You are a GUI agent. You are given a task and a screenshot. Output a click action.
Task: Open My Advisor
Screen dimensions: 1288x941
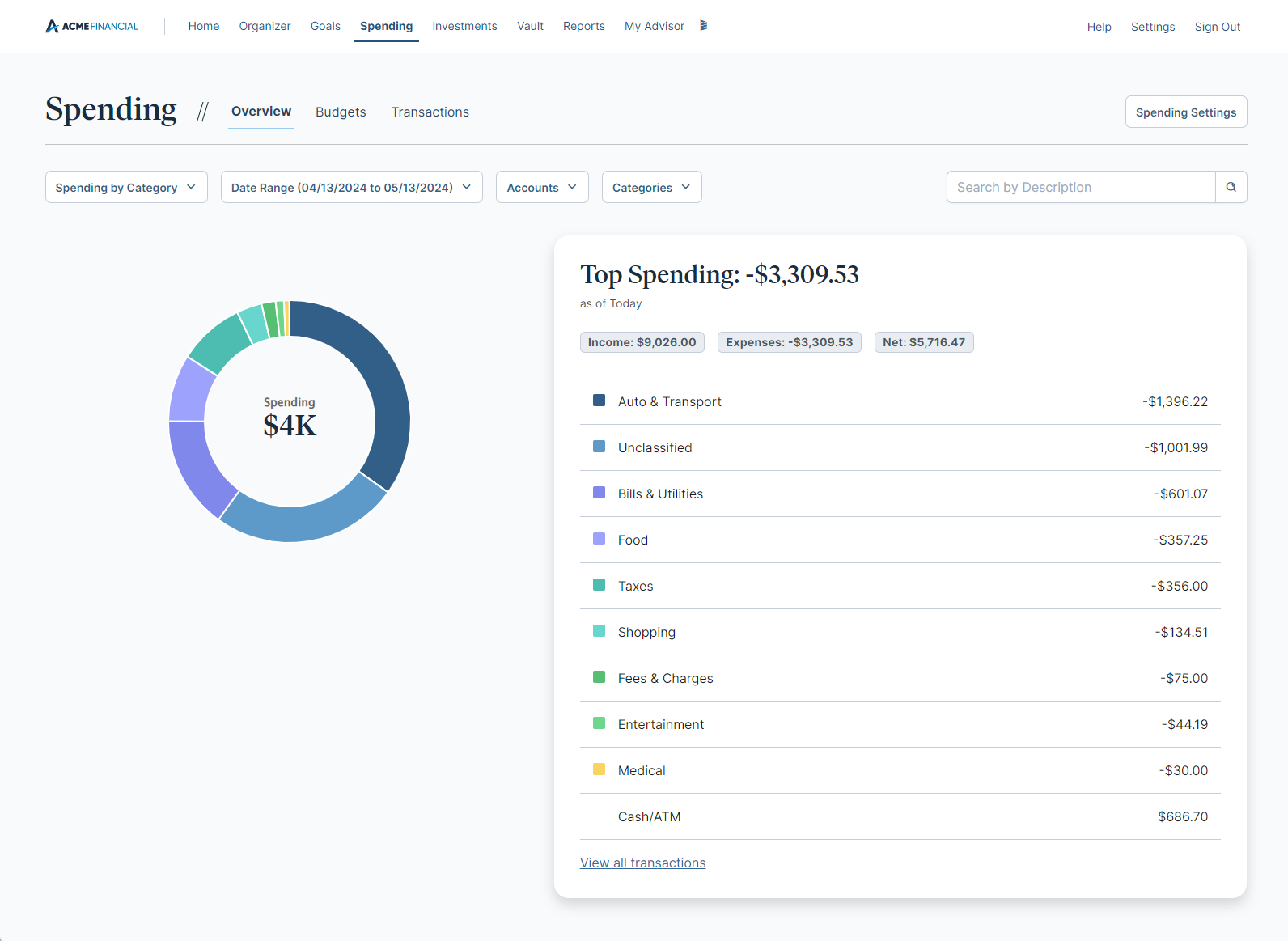pyautogui.click(x=654, y=26)
